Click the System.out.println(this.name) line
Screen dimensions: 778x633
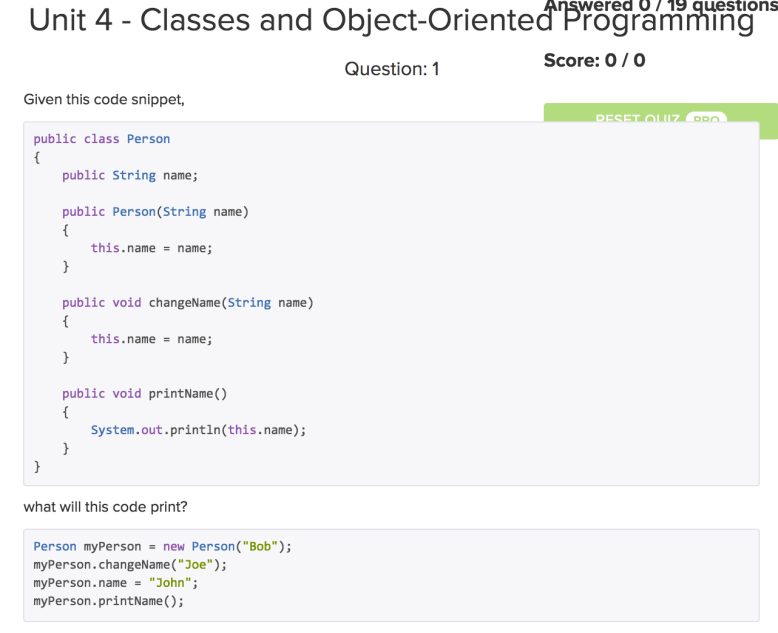point(198,430)
